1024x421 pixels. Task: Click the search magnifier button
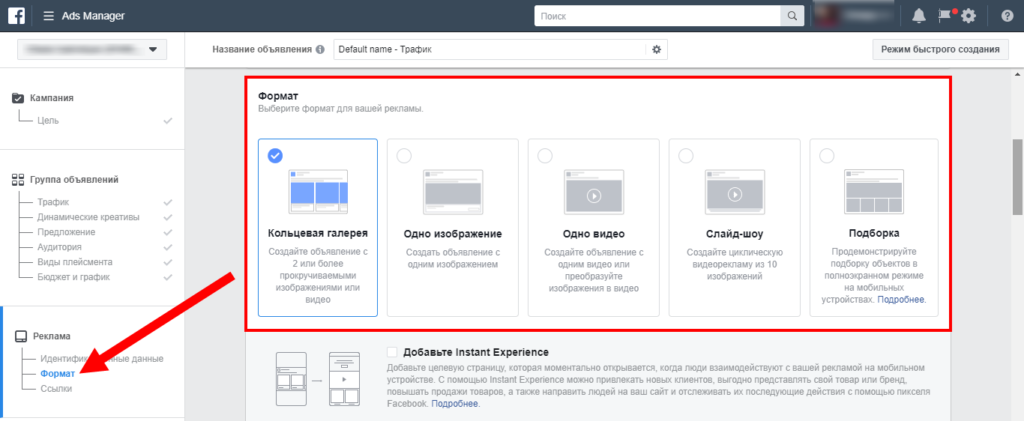791,16
